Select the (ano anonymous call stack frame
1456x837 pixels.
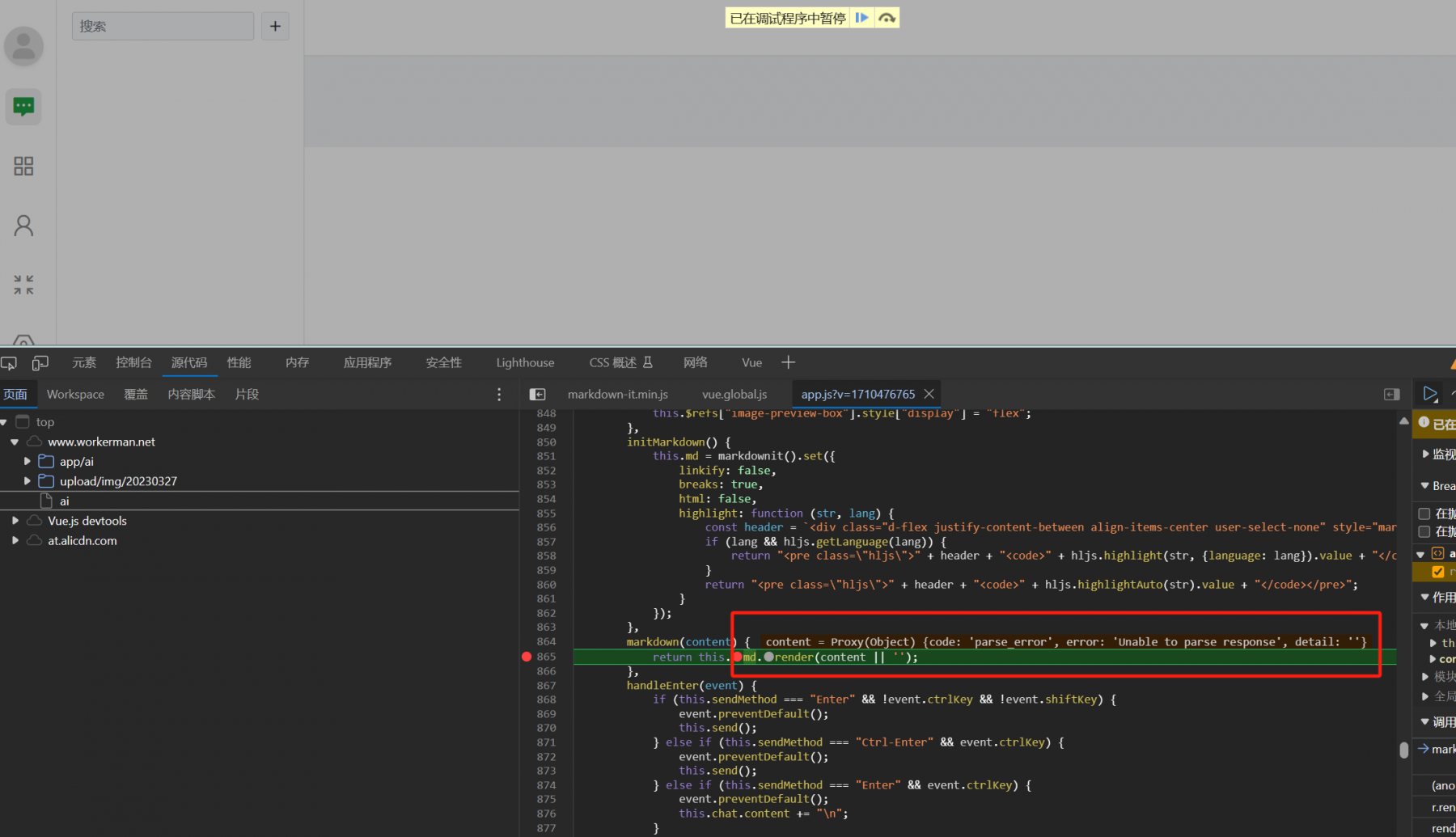(x=1442, y=785)
